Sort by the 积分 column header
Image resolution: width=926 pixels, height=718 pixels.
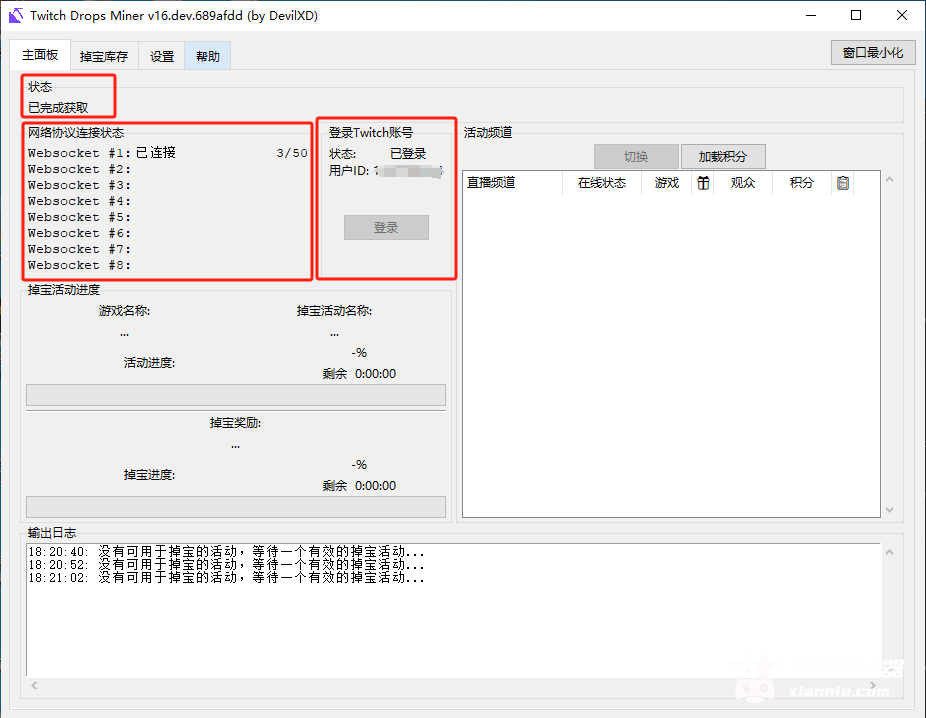click(801, 183)
